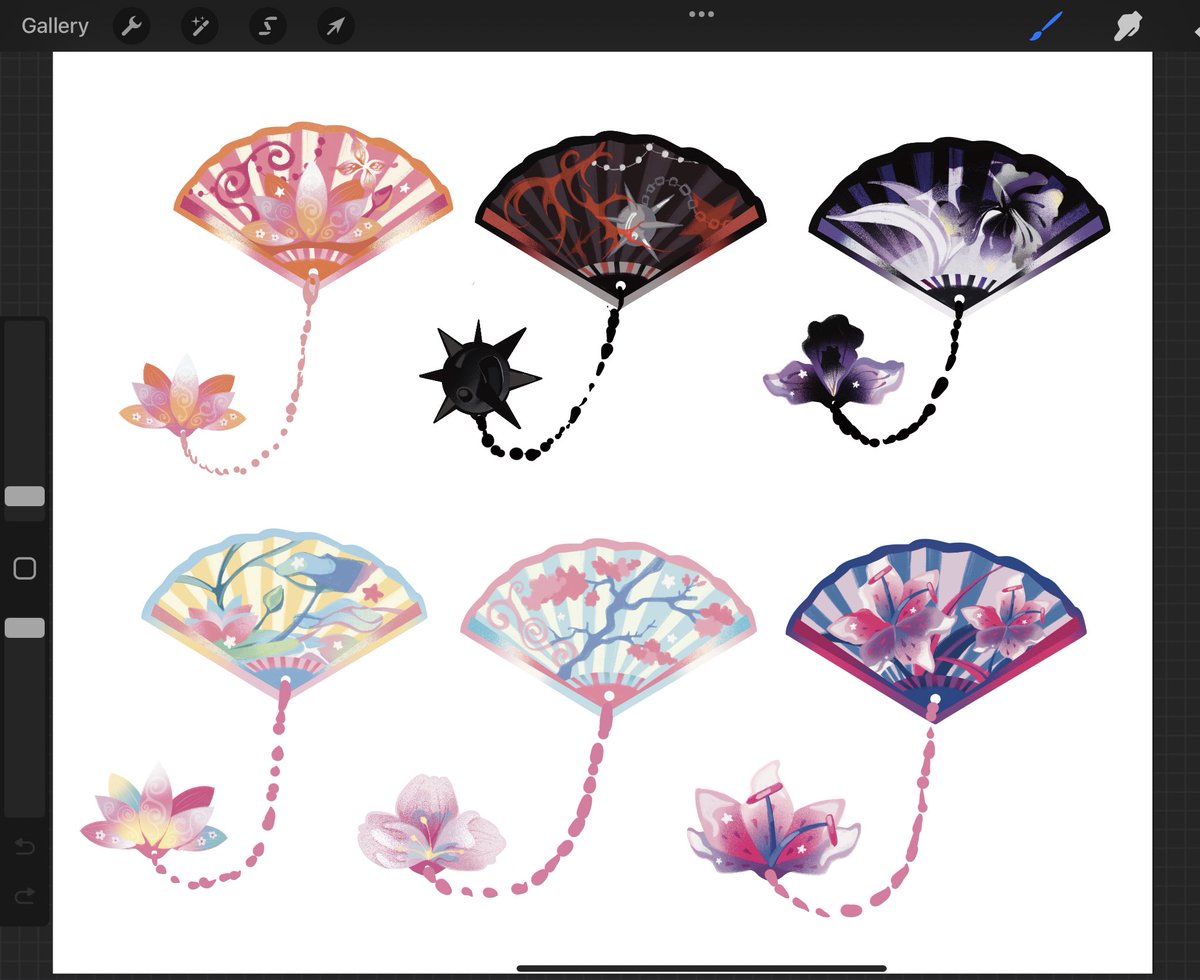Activate the Transform arrow tool
Viewport: 1200px width, 980px height.
pos(336,26)
